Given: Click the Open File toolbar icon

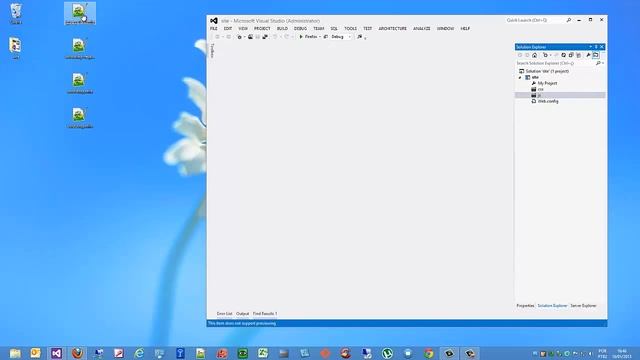Looking at the screenshot, I should click(x=250, y=37).
